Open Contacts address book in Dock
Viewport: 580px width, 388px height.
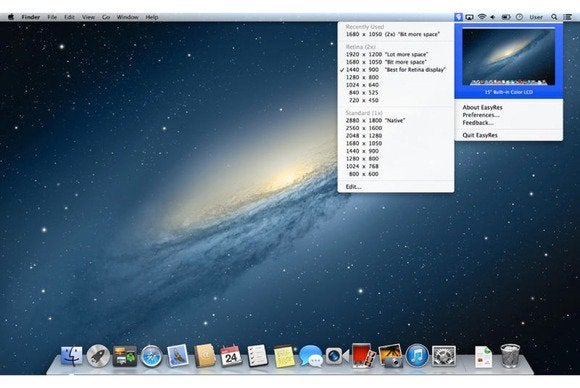click(205, 355)
